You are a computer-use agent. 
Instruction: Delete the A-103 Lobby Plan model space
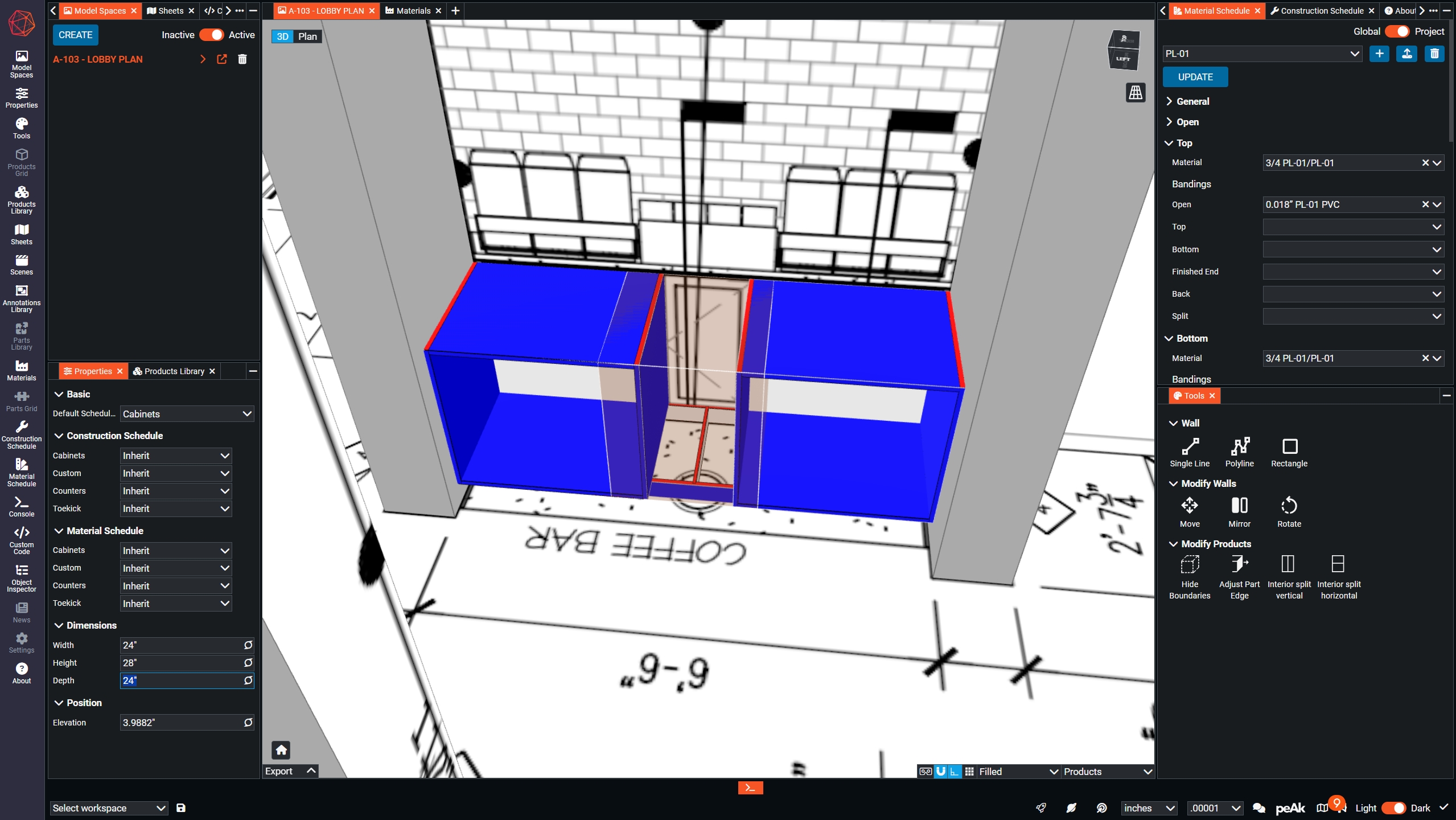[242, 59]
